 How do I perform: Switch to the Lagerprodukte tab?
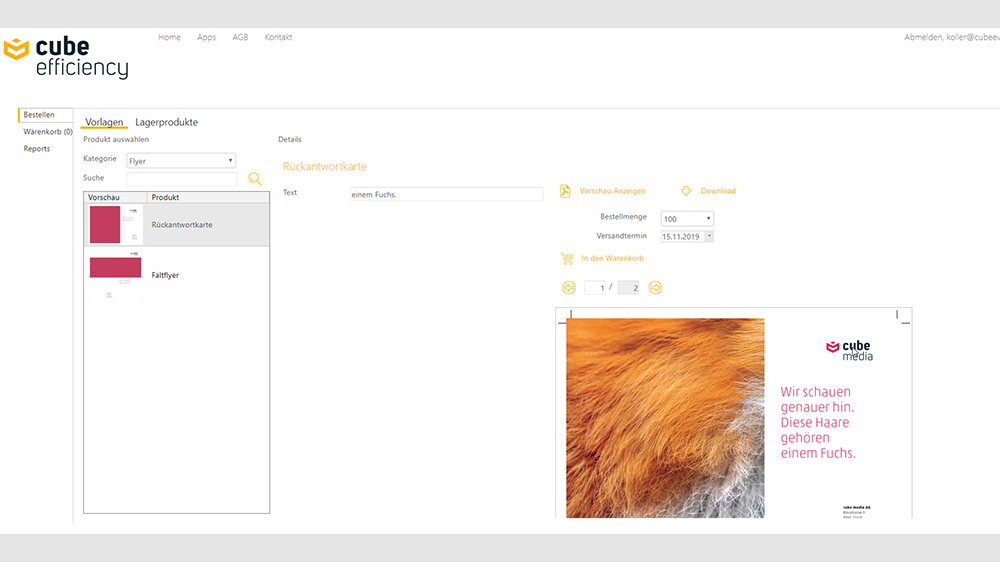[x=166, y=122]
